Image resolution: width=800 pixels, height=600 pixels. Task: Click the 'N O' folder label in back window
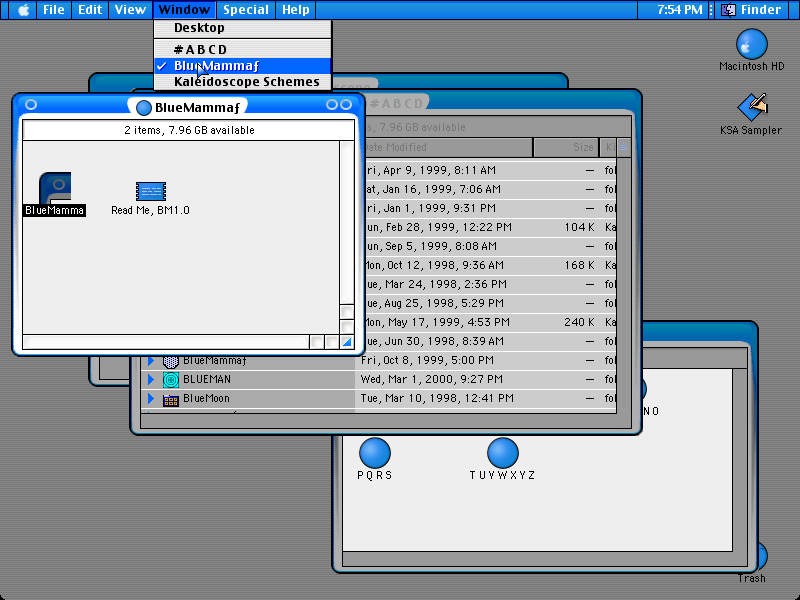(x=651, y=411)
